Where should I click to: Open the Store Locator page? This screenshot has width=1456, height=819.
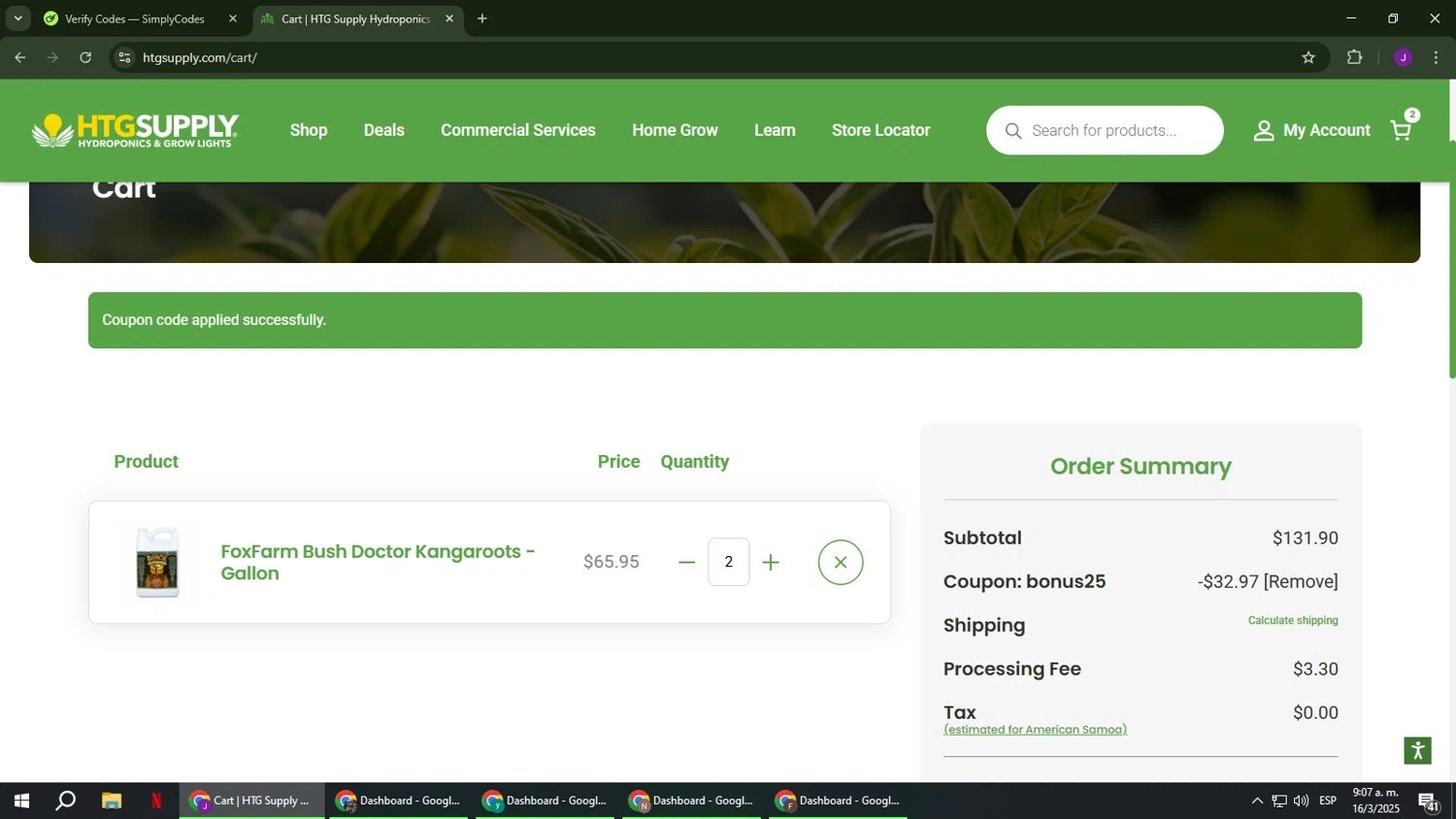(880, 130)
